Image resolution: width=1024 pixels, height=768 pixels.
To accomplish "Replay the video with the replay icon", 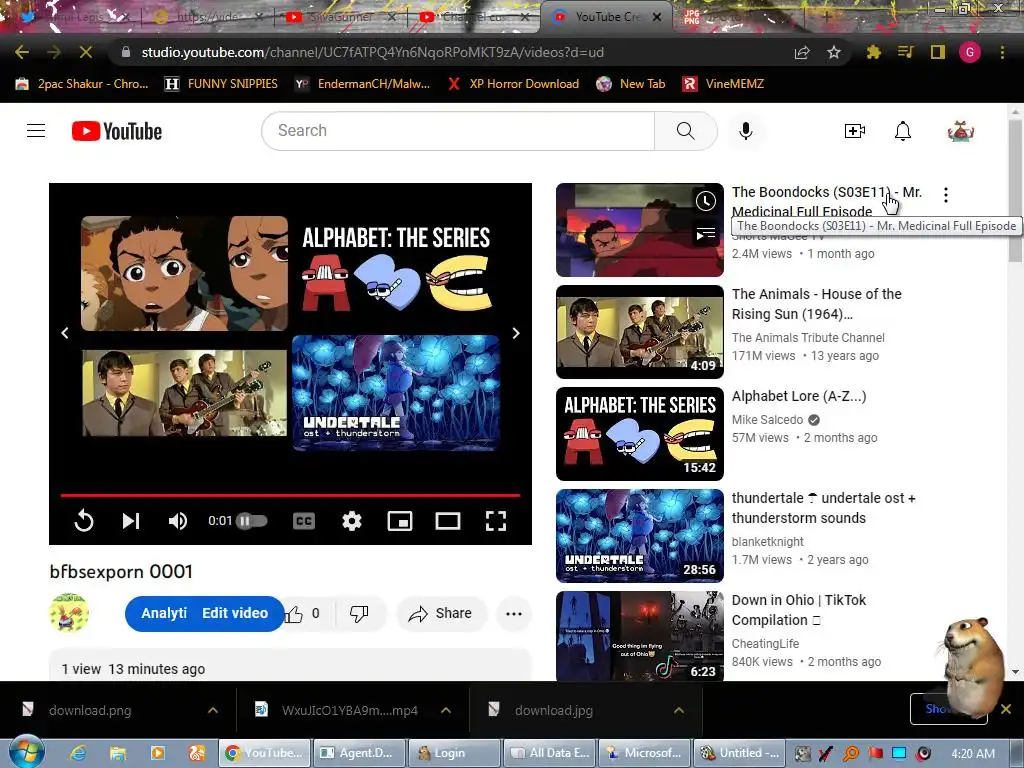I will click(84, 520).
